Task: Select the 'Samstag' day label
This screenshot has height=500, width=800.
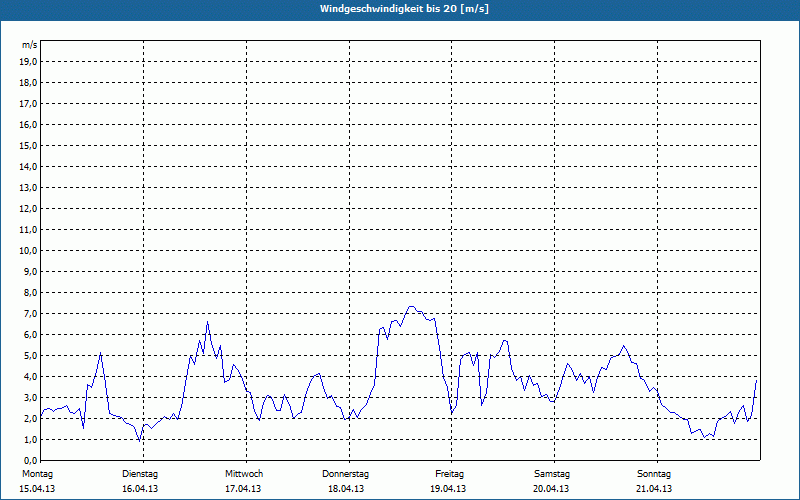Action: [x=552, y=474]
